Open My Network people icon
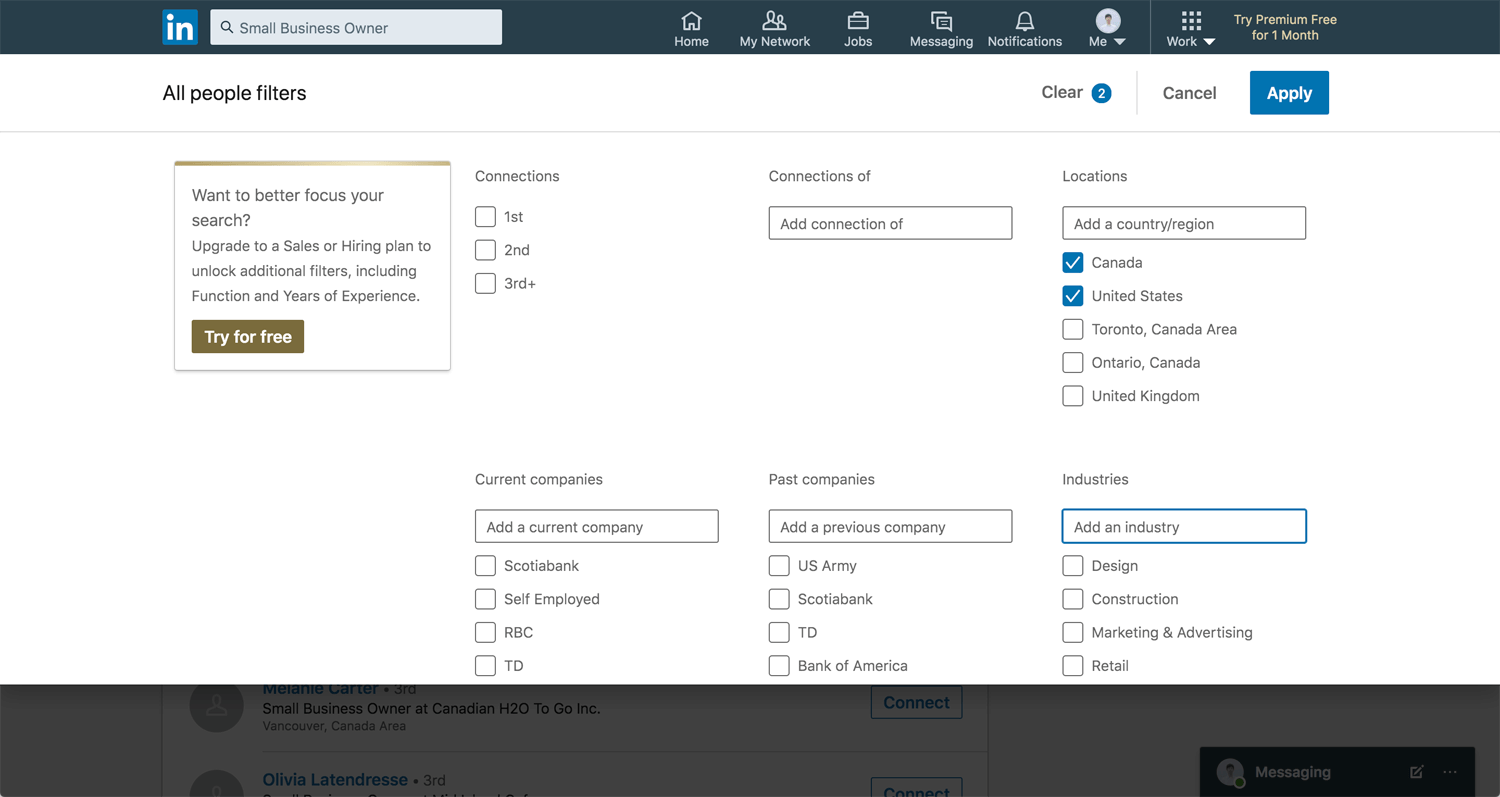The width and height of the screenshot is (1500, 797). [x=774, y=21]
